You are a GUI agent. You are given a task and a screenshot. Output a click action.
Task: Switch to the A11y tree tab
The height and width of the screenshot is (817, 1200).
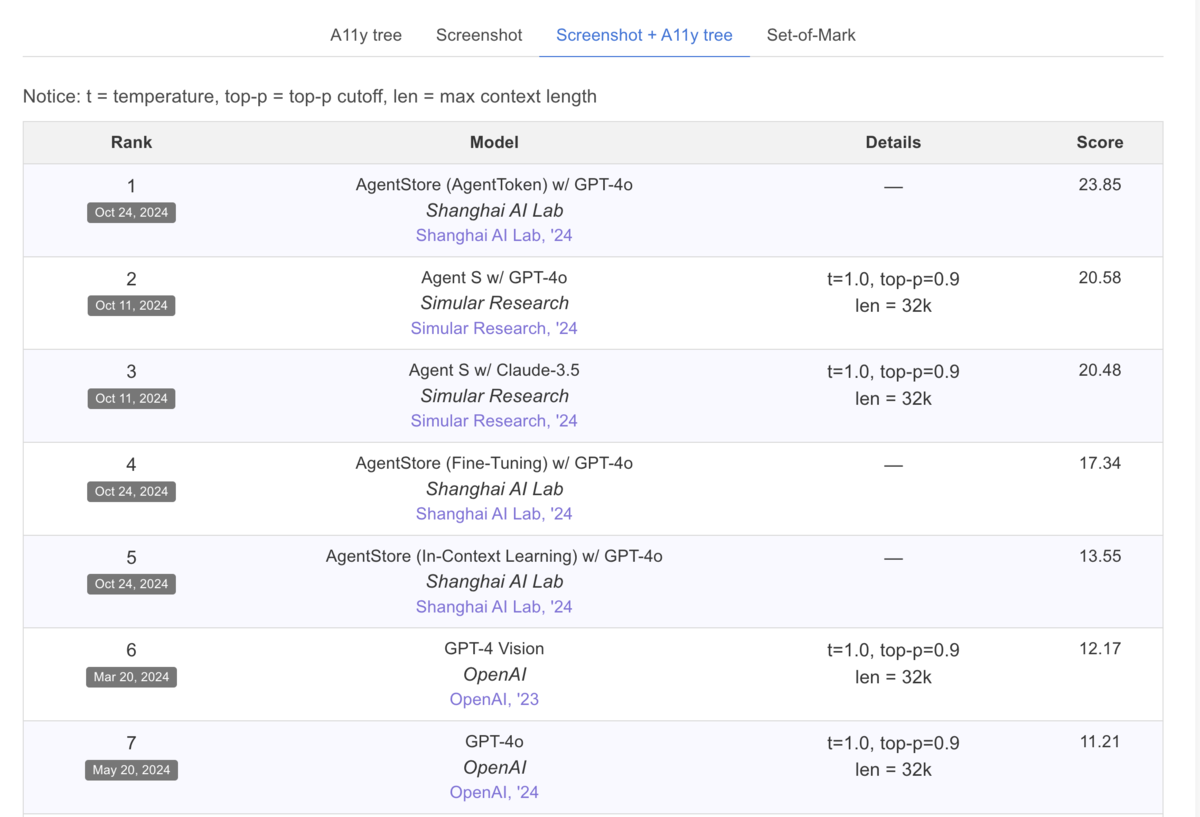366,35
